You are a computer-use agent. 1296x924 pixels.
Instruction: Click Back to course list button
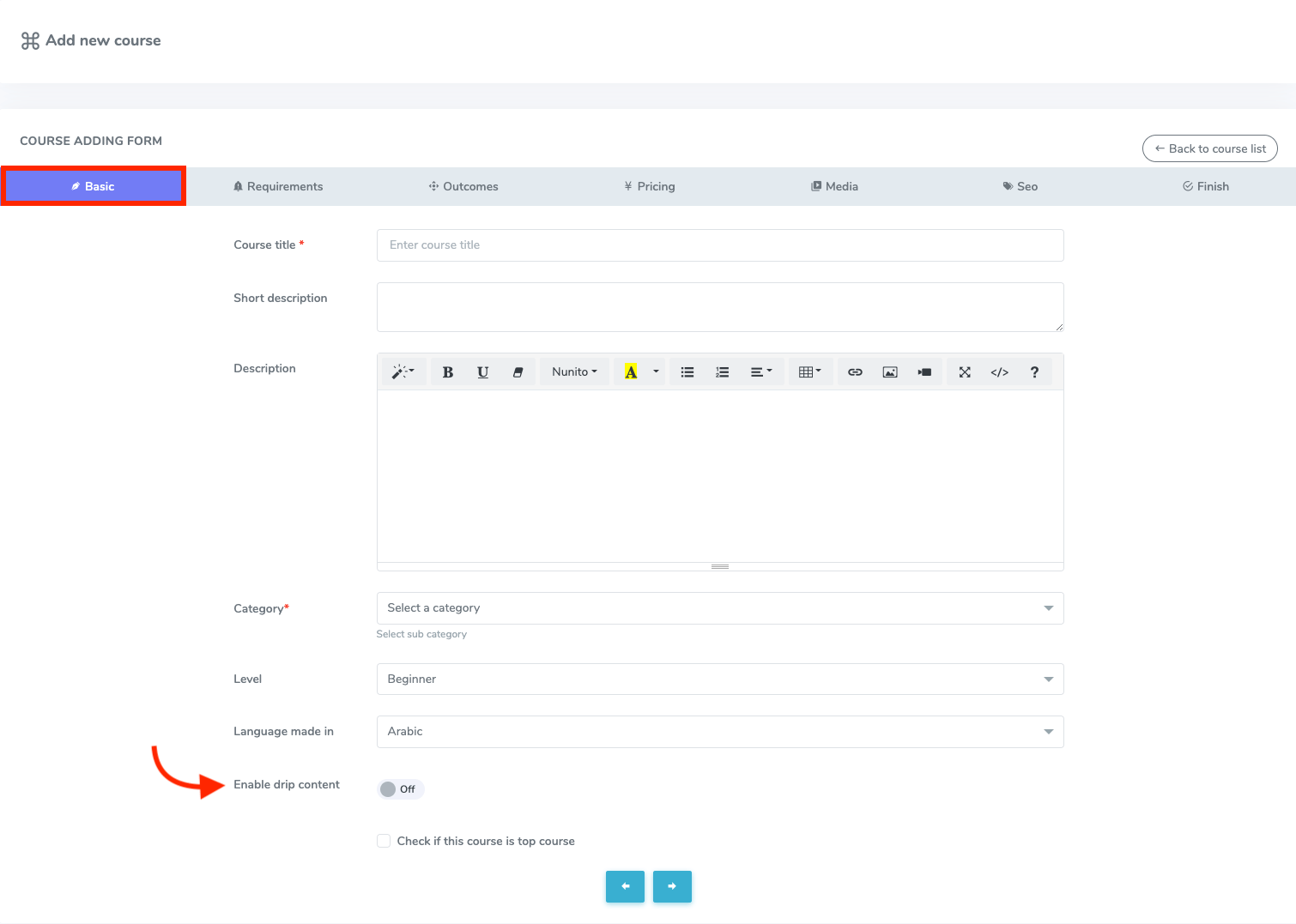(x=1209, y=148)
